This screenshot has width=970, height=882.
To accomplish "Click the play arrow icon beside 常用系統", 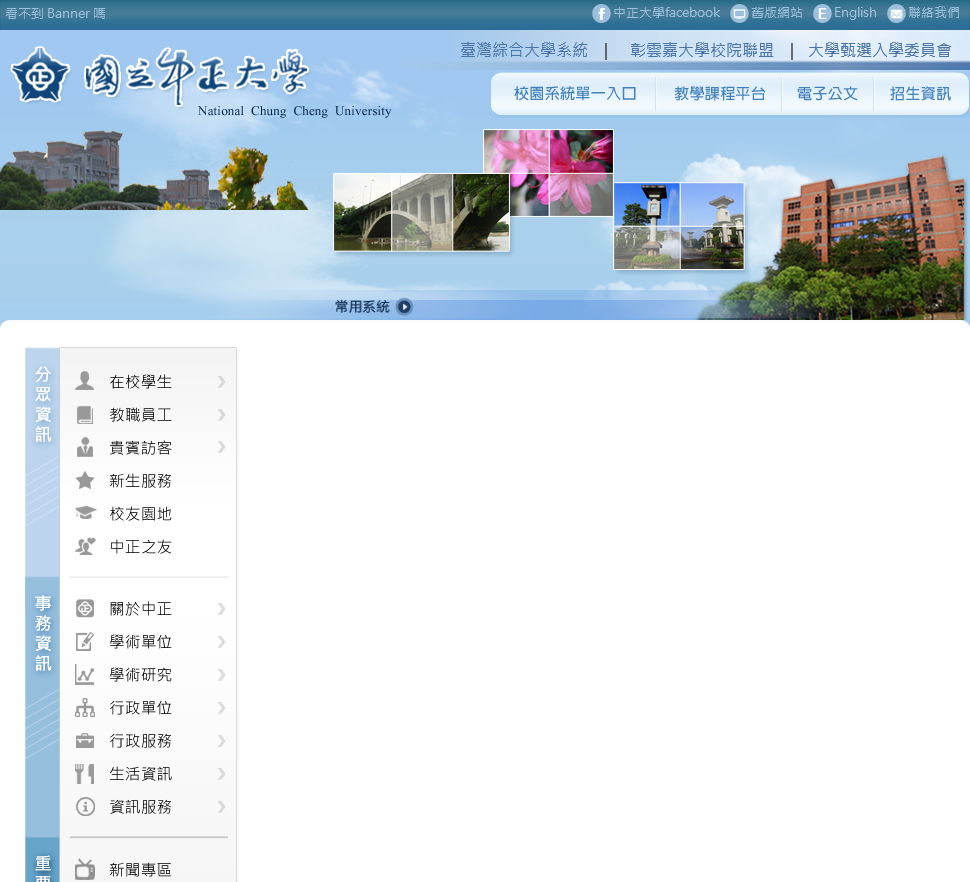I will pos(404,307).
